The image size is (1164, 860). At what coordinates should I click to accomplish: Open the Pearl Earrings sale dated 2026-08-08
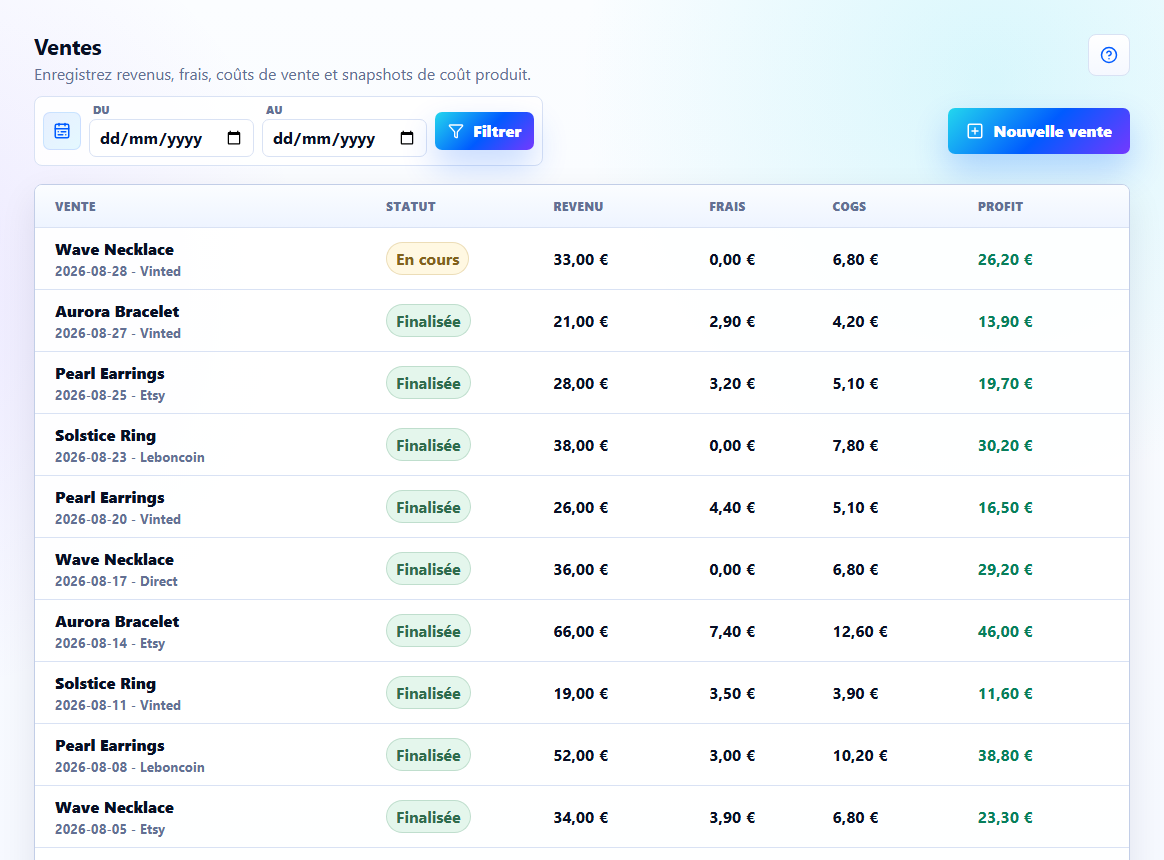[582, 755]
